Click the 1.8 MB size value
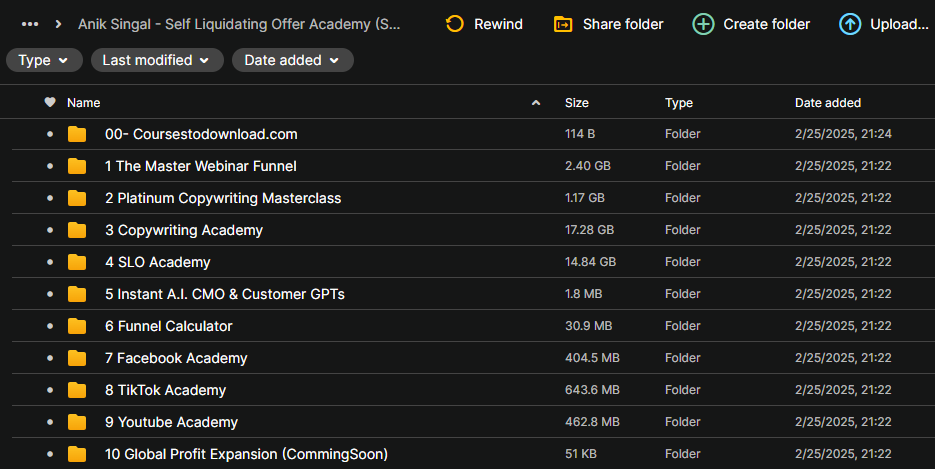Viewport: 935px width, 469px height. [583, 294]
